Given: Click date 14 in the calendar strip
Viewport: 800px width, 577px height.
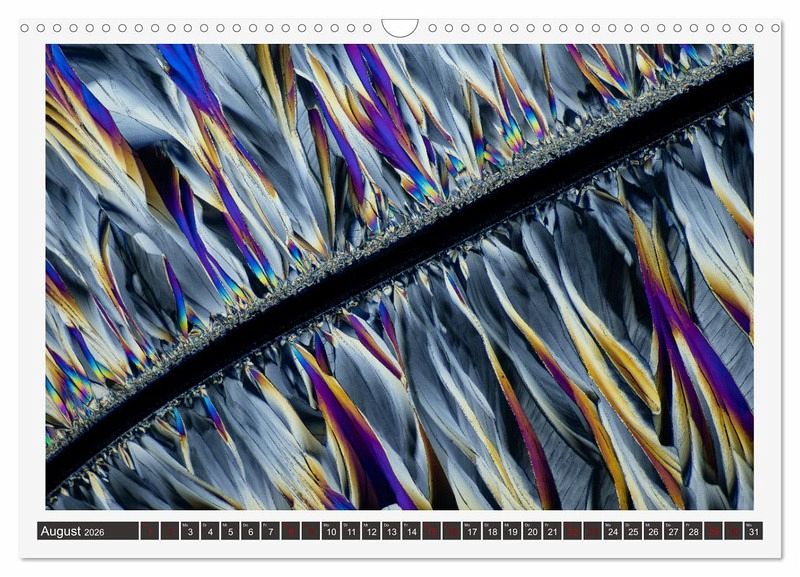Looking at the screenshot, I should coord(411,531).
